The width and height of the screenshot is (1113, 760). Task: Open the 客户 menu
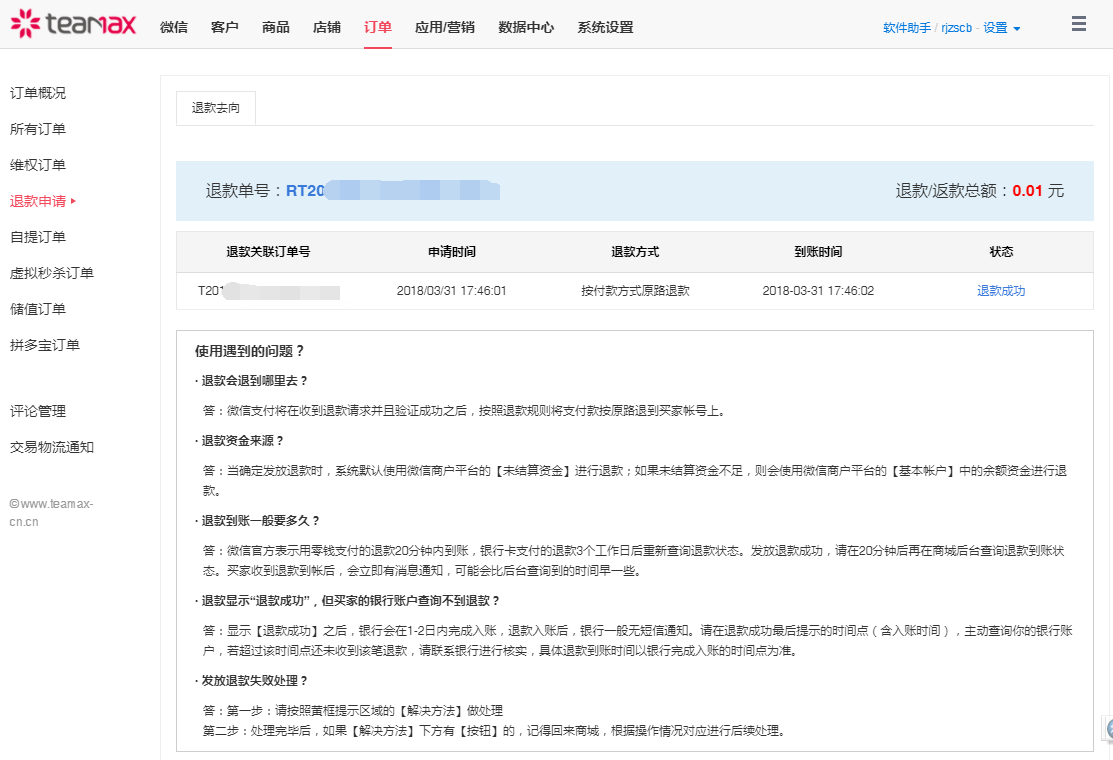[224, 27]
